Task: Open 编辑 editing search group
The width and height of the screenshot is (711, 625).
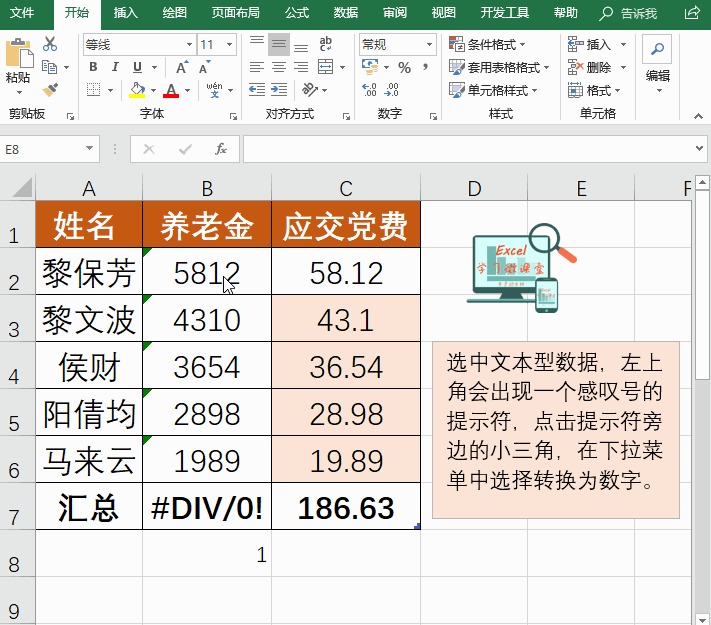Action: tap(657, 64)
